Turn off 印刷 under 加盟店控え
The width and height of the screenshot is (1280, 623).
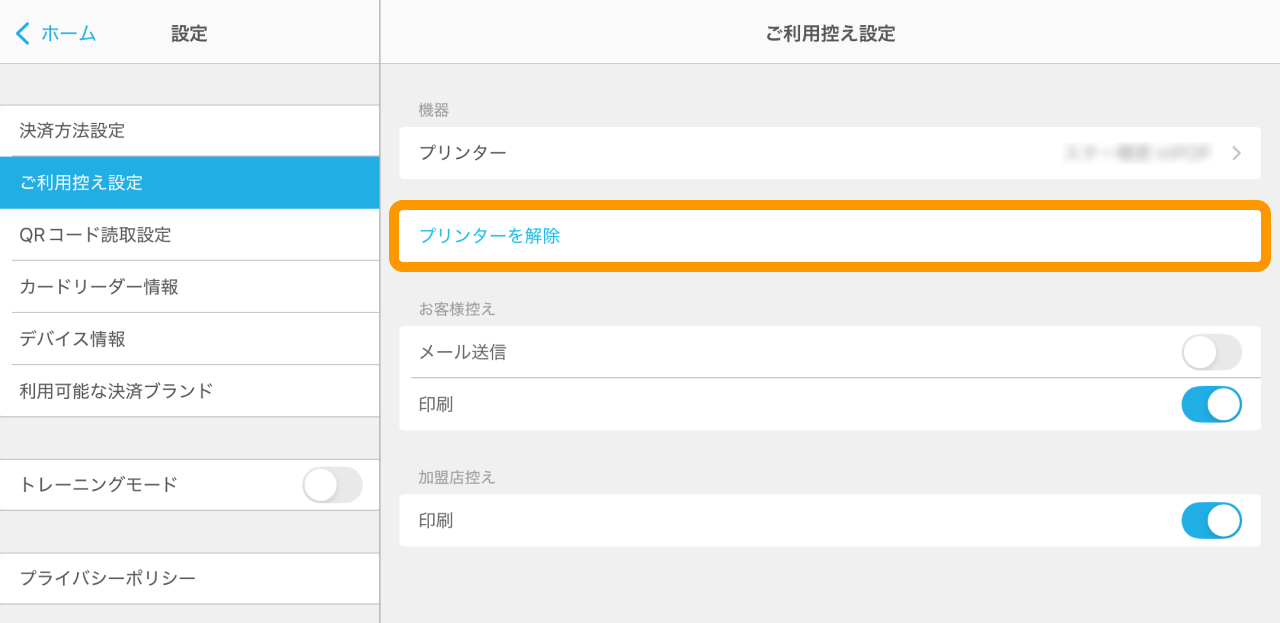pos(1211,521)
